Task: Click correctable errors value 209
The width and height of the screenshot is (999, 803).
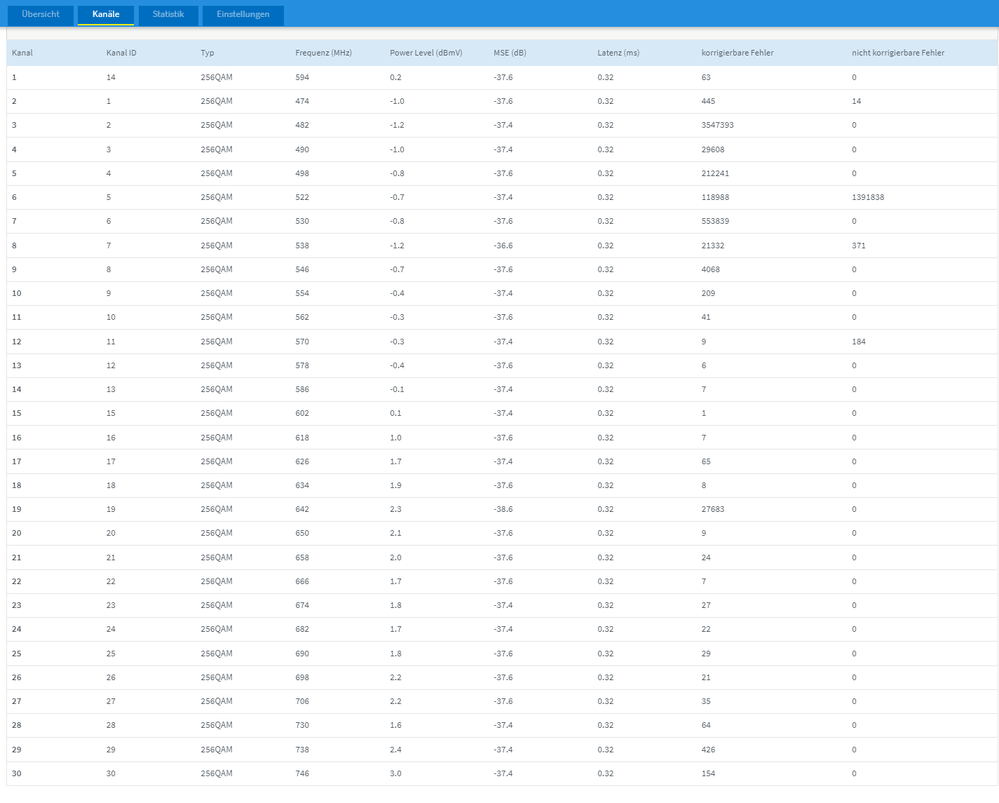Action: tap(708, 293)
